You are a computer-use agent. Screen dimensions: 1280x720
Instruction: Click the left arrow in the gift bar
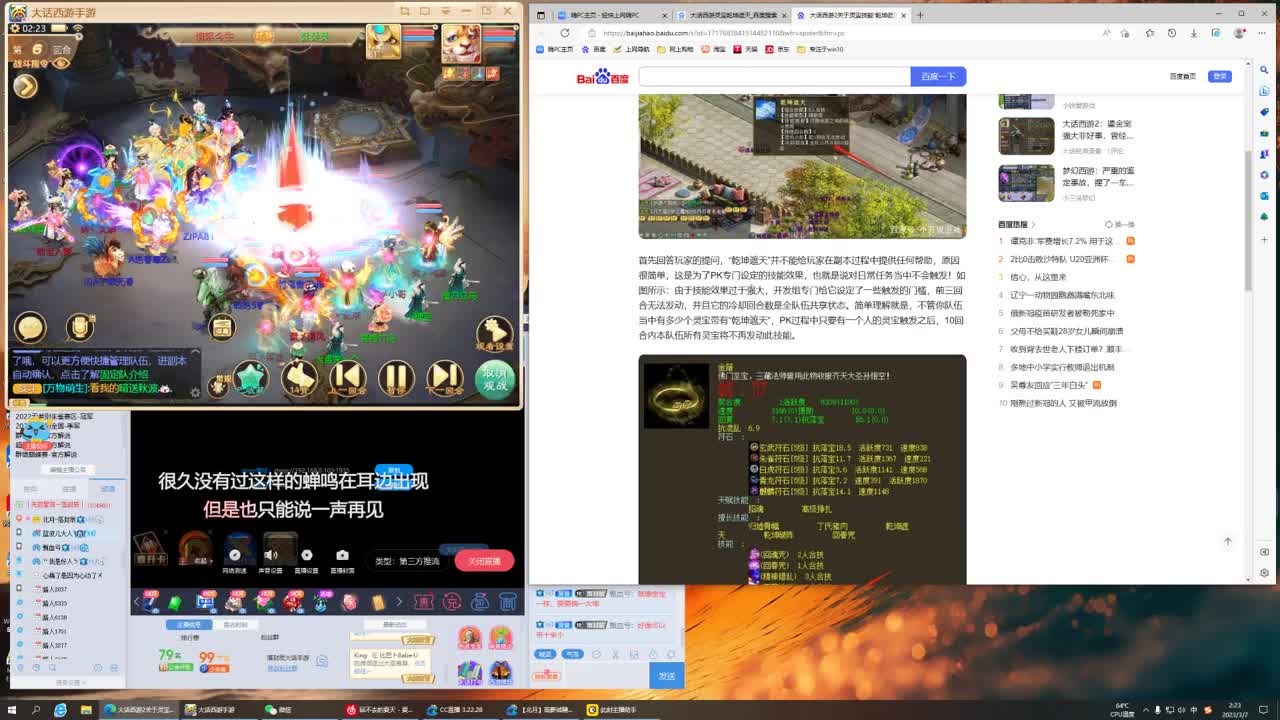135,601
